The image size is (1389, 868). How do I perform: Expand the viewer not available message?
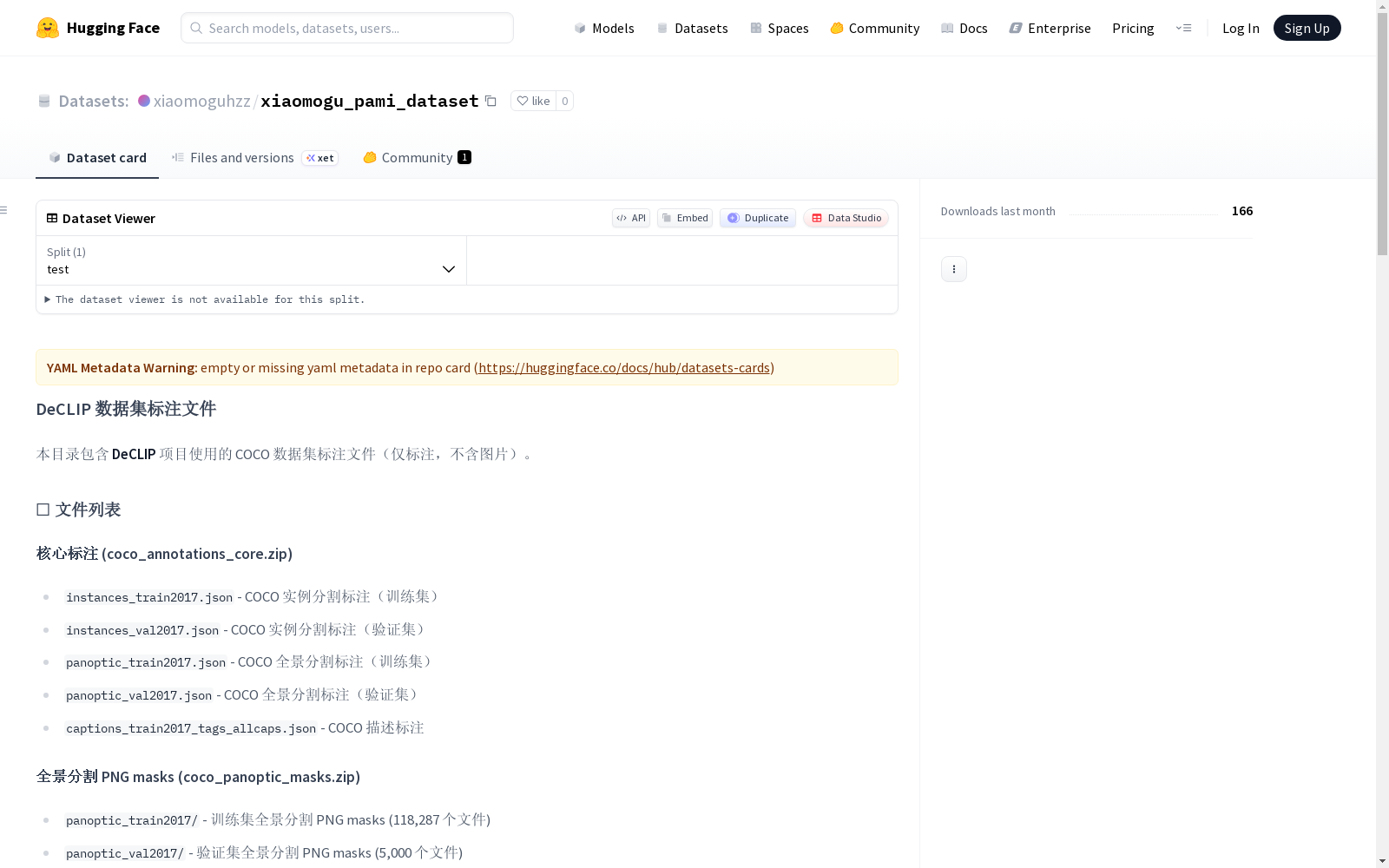point(205,299)
